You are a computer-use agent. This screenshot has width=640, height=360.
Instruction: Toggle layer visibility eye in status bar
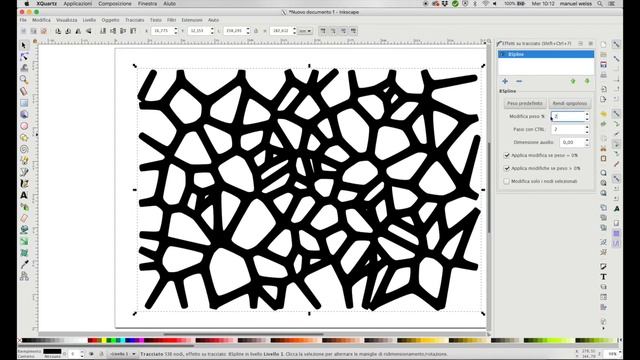pos(91,354)
